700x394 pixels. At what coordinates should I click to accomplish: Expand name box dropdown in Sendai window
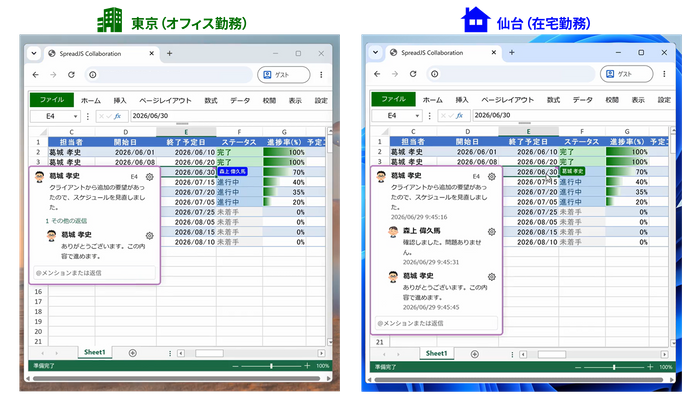417,116
